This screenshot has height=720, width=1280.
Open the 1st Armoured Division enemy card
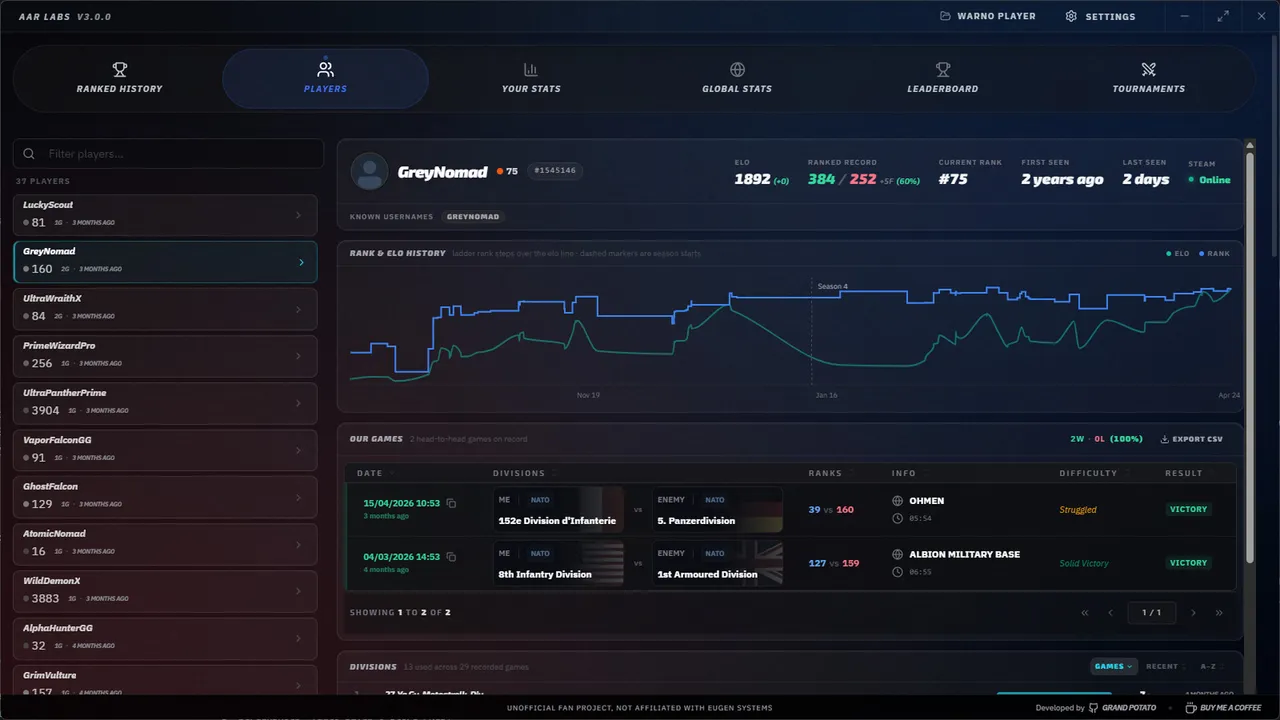tap(716, 564)
